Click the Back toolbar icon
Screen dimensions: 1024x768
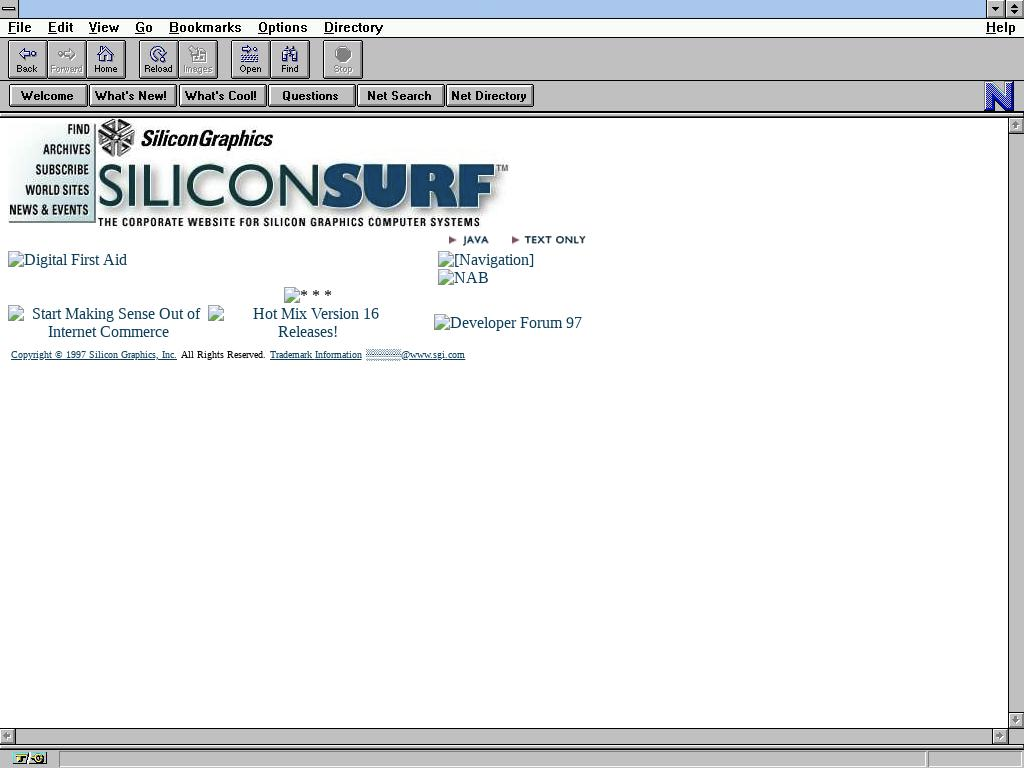(x=27, y=59)
